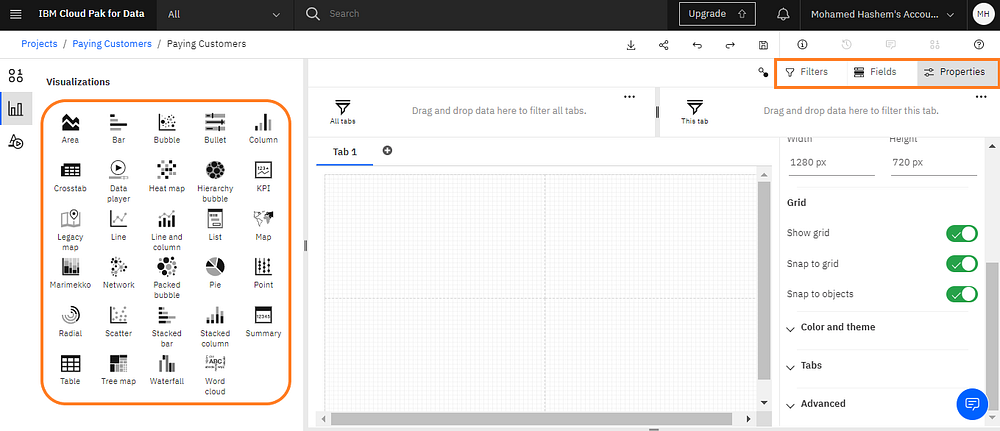The width and height of the screenshot is (1000, 431).
Task: Toggle Snap to grid switch
Action: click(962, 264)
